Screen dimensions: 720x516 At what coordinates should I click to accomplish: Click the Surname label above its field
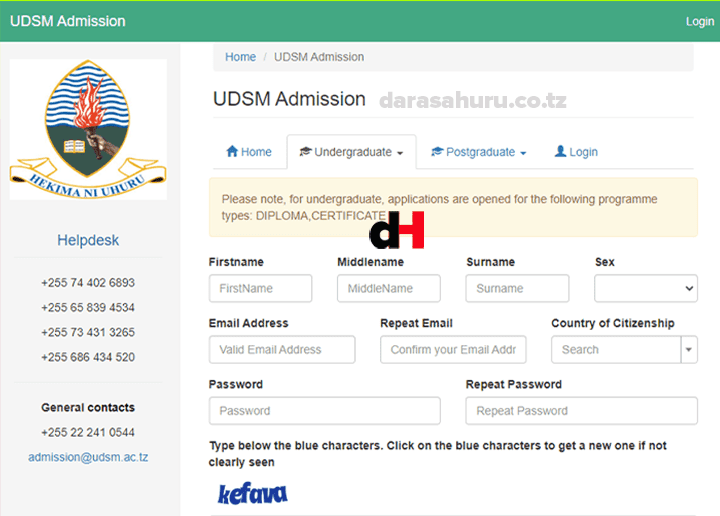point(490,262)
